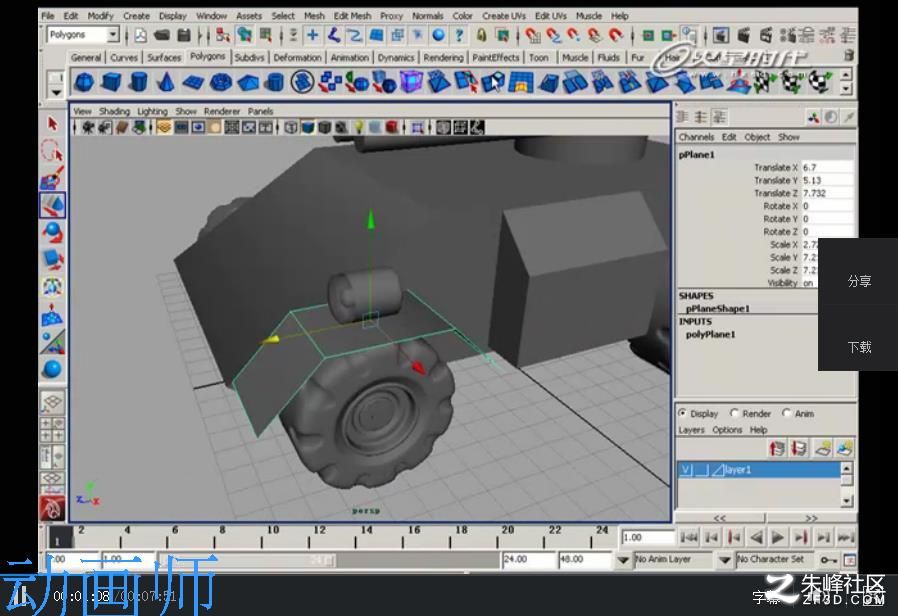Open the File menu

[48, 16]
